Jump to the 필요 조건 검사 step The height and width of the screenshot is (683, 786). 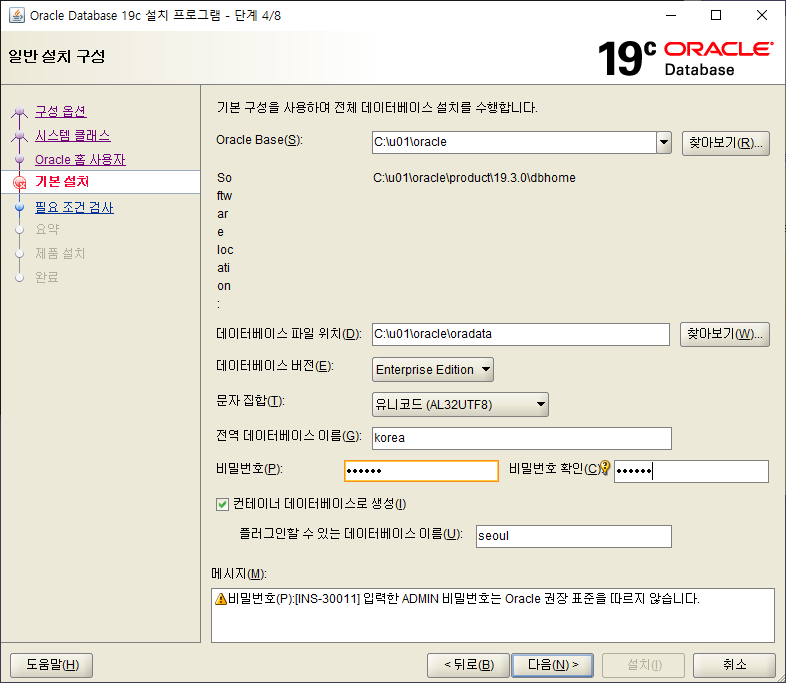point(74,207)
